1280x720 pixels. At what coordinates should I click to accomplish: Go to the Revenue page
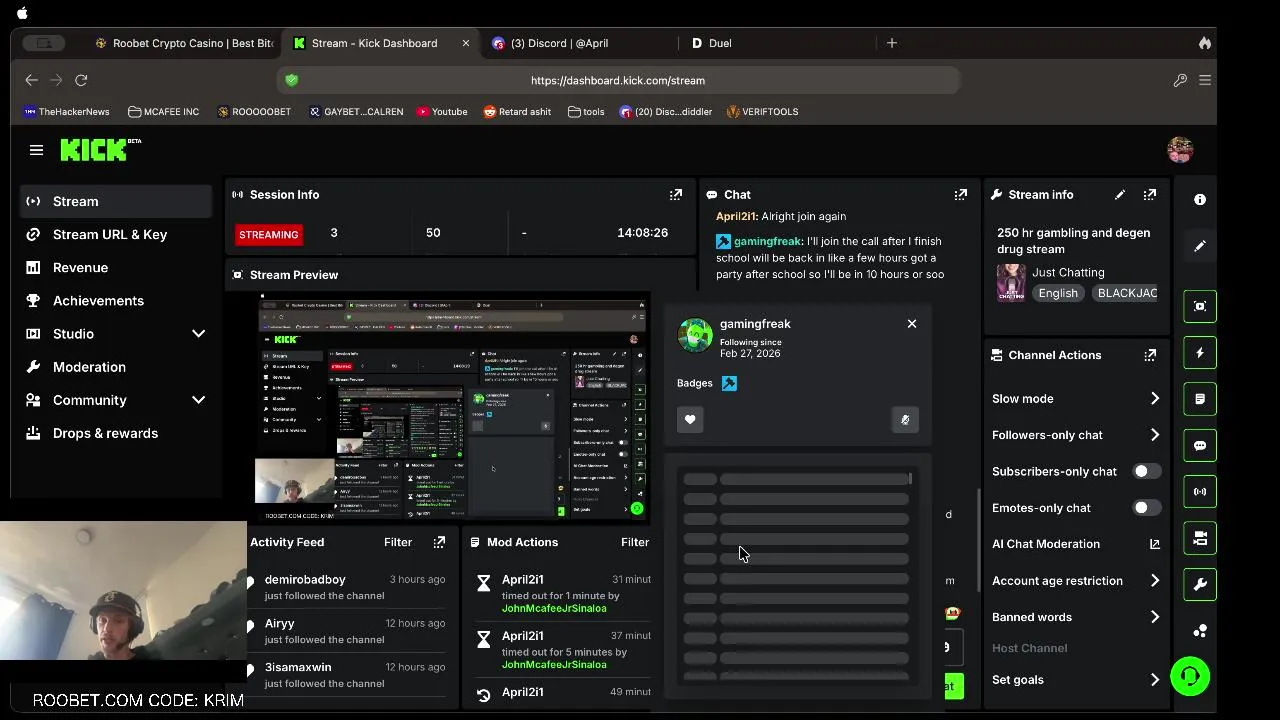tap(116, 267)
